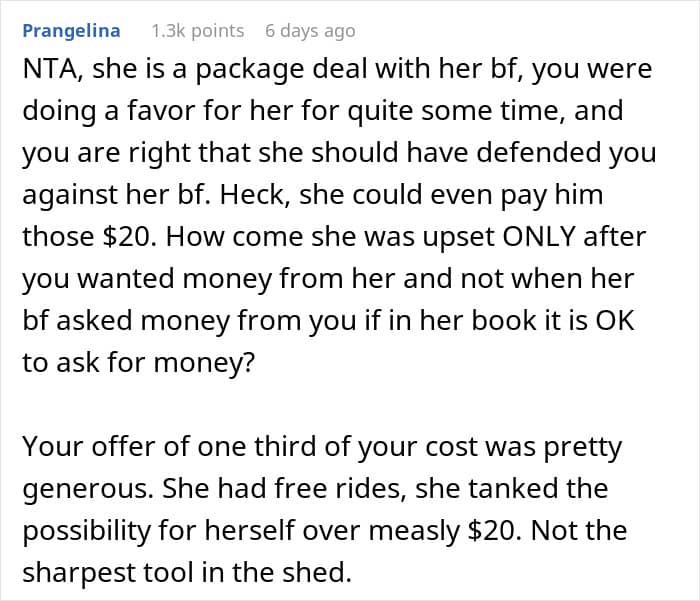Open the '6 days ago' timestamp permalink
The height and width of the screenshot is (601, 700).
(310, 31)
